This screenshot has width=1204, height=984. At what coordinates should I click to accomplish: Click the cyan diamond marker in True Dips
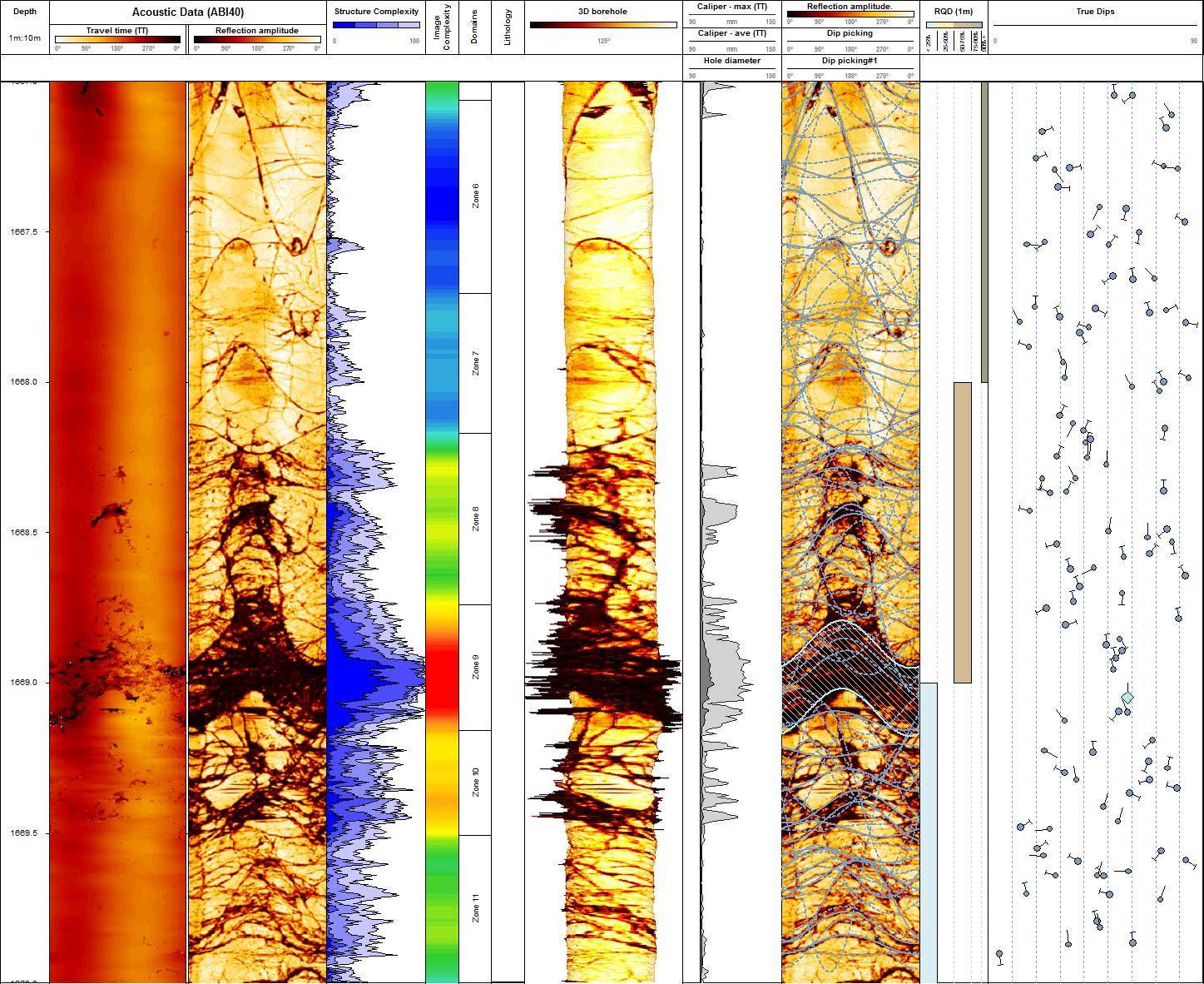point(1127,697)
